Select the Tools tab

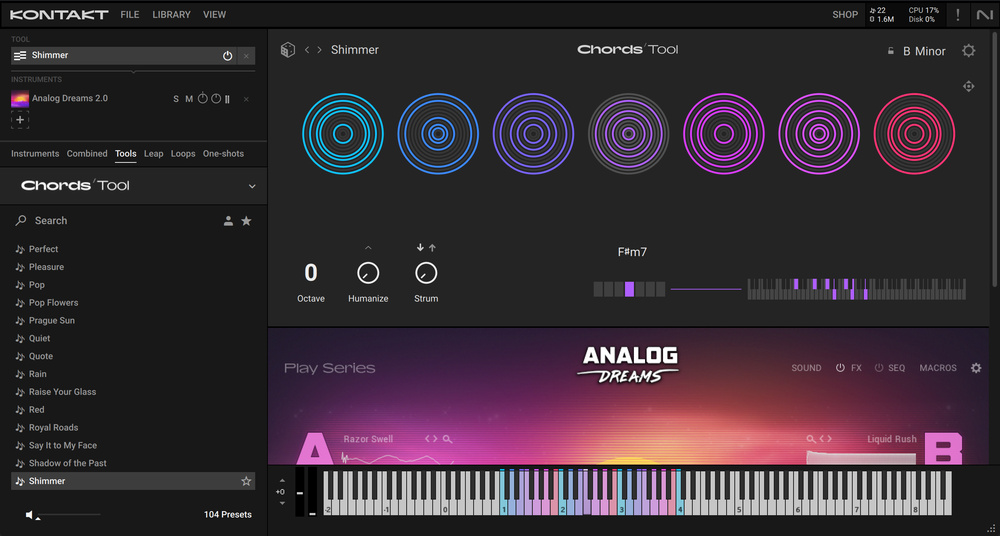click(126, 154)
